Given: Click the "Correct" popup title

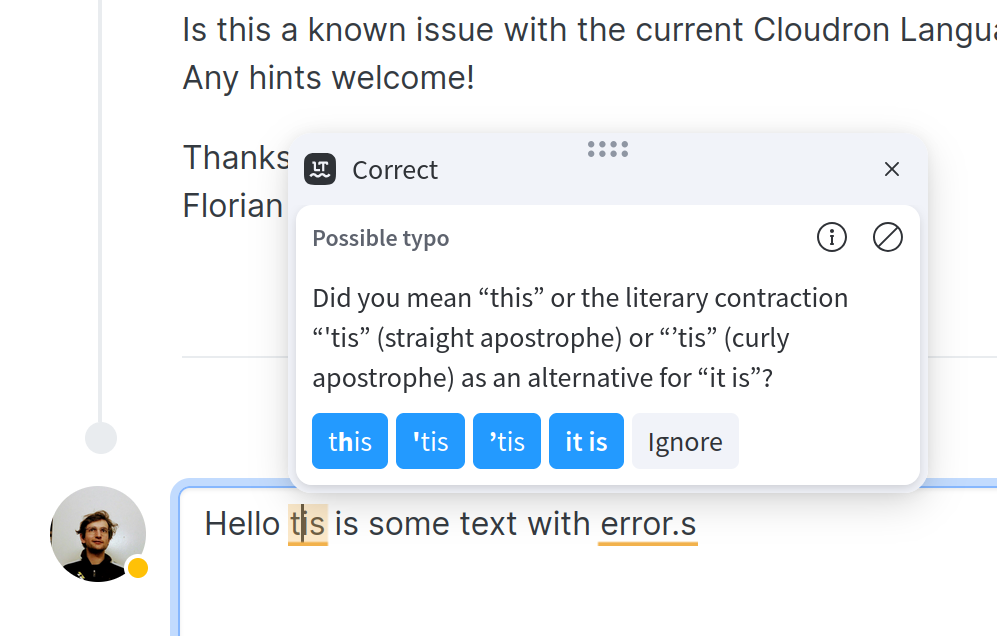Looking at the screenshot, I should 395,170.
